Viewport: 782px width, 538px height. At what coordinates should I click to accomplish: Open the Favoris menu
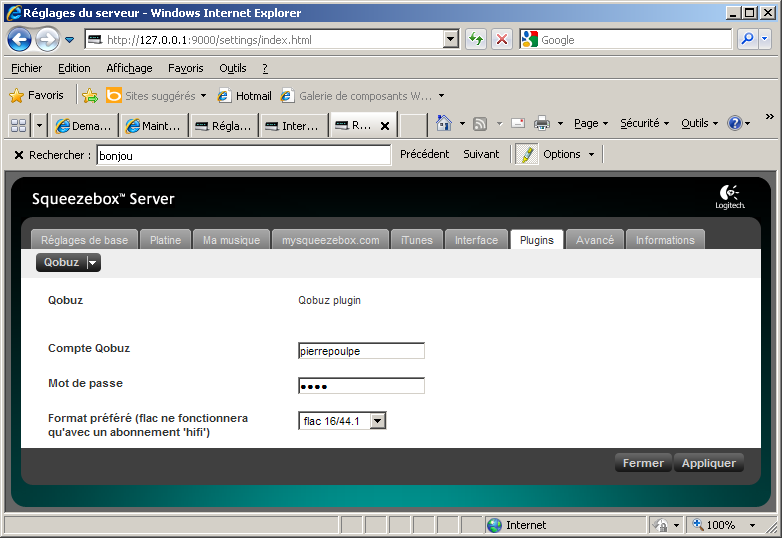coord(186,68)
